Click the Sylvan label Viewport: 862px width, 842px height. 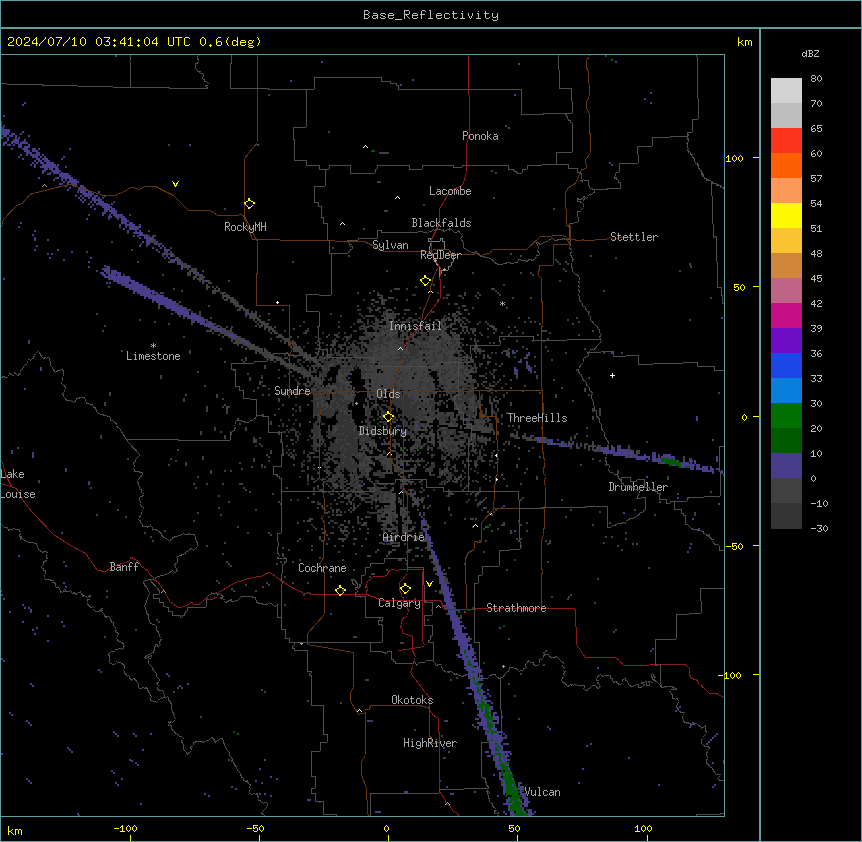(x=390, y=245)
